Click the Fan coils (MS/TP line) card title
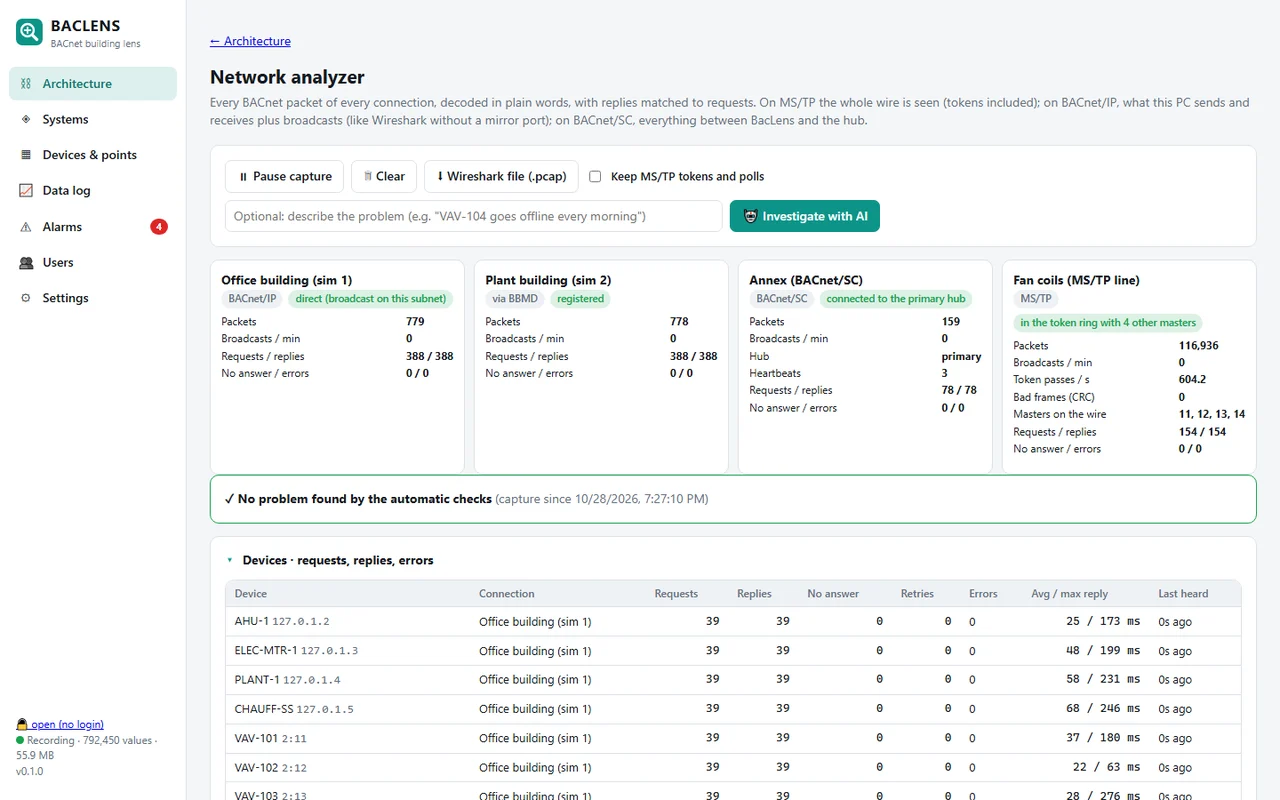This screenshot has height=800, width=1280. (x=1076, y=280)
